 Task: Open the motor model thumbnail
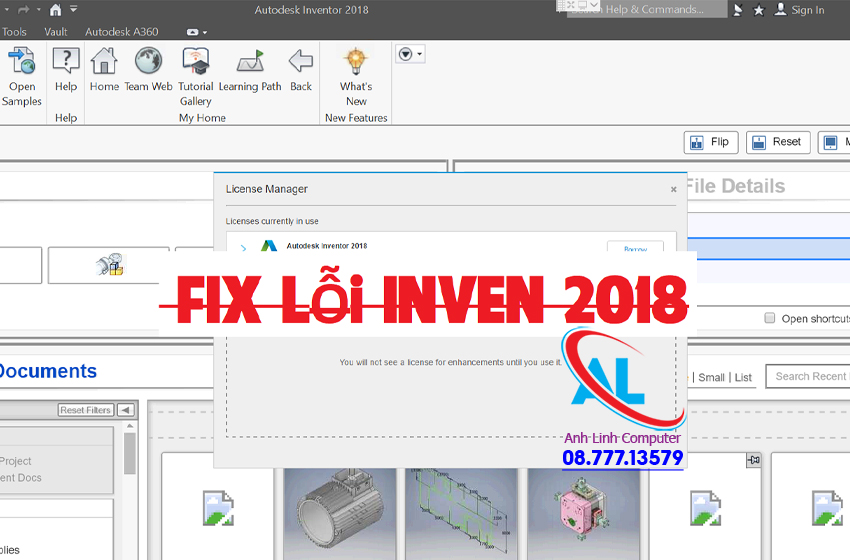[340, 505]
